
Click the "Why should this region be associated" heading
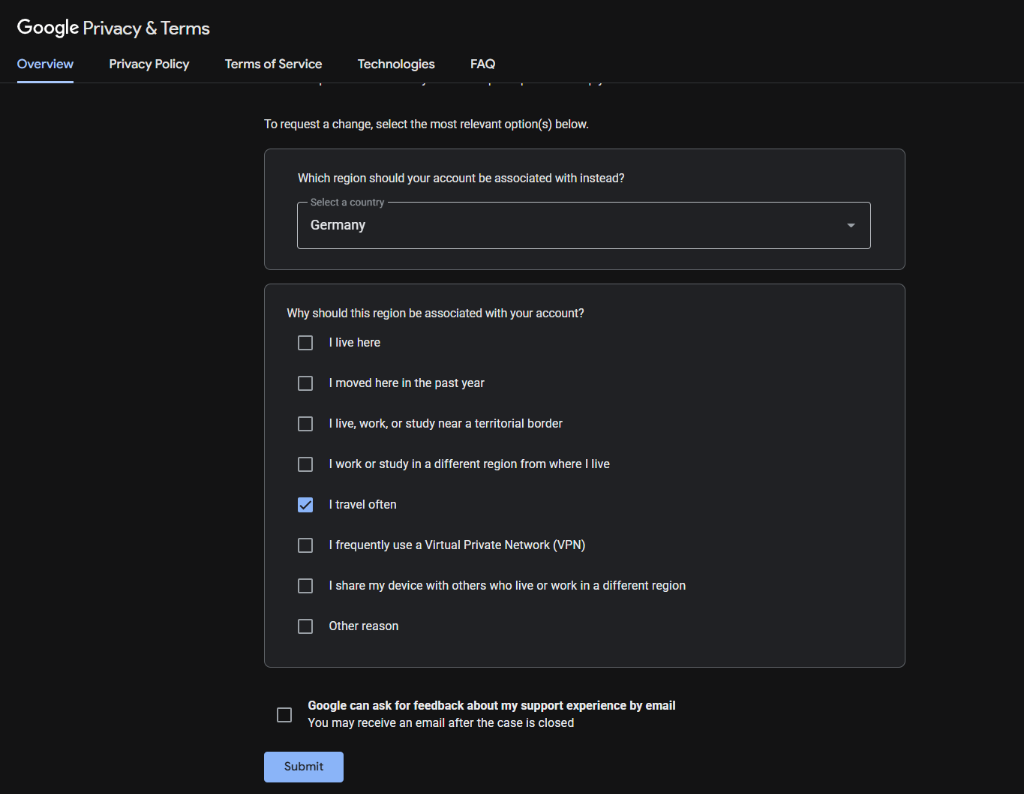pyautogui.click(x=436, y=313)
